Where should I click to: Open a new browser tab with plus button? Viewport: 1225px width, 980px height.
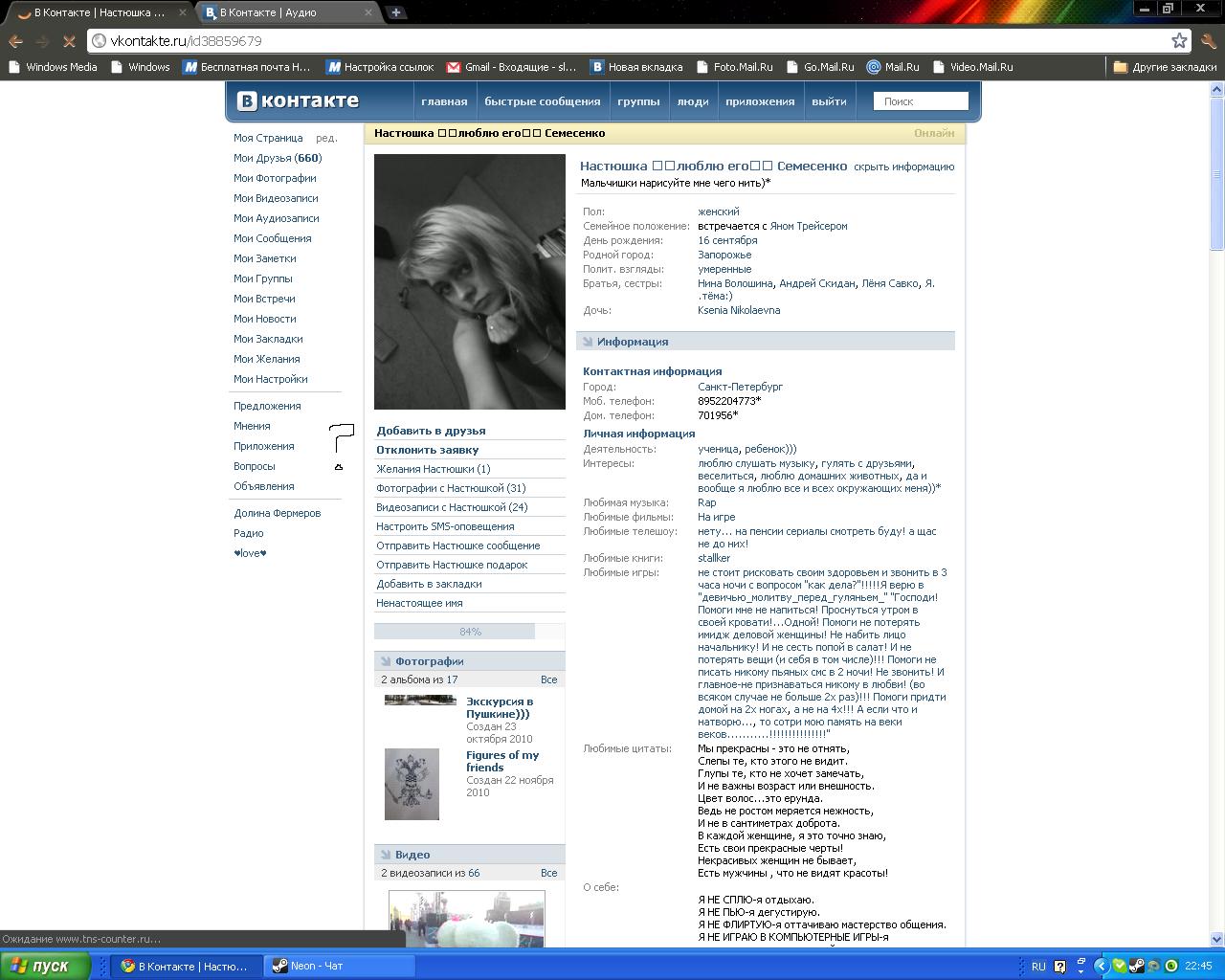pos(396,12)
